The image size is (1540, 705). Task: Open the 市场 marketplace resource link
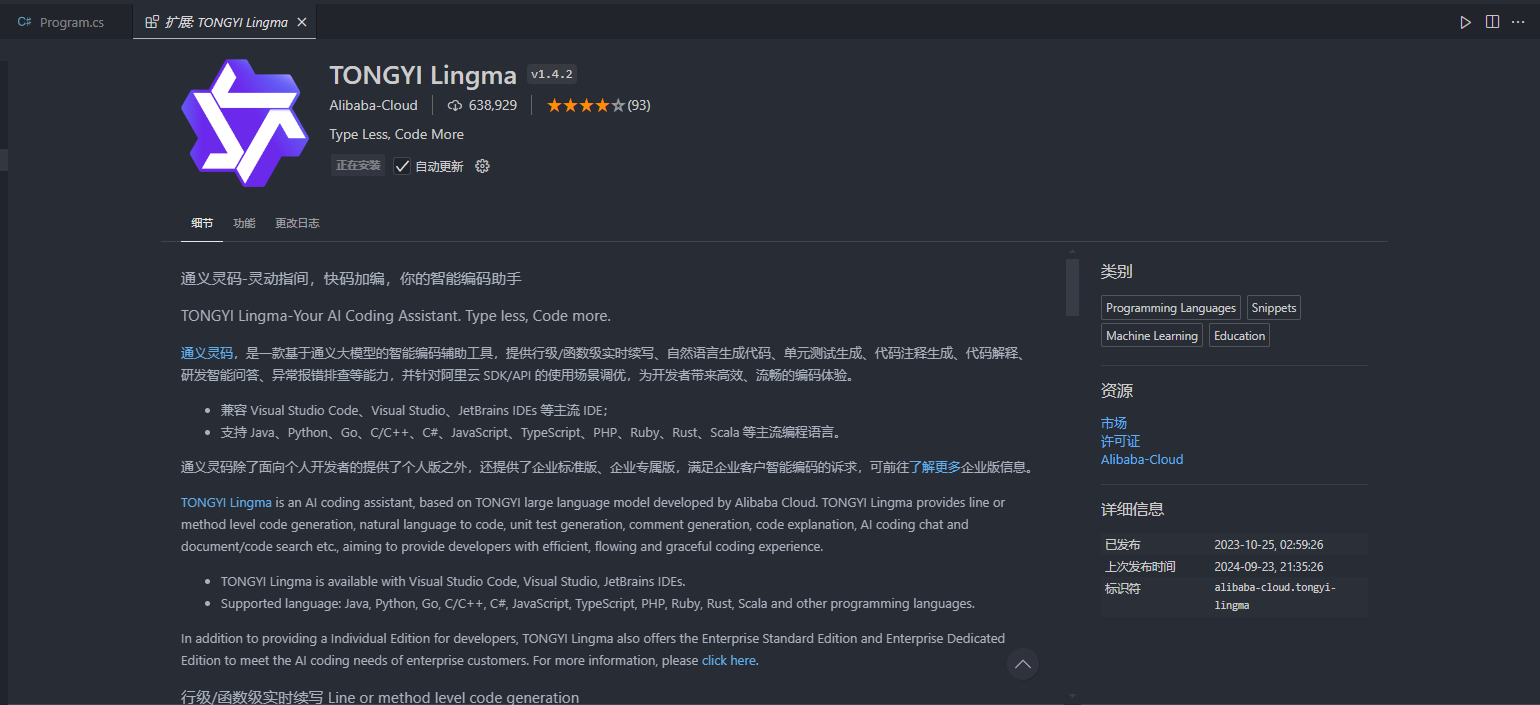[x=1114, y=423]
